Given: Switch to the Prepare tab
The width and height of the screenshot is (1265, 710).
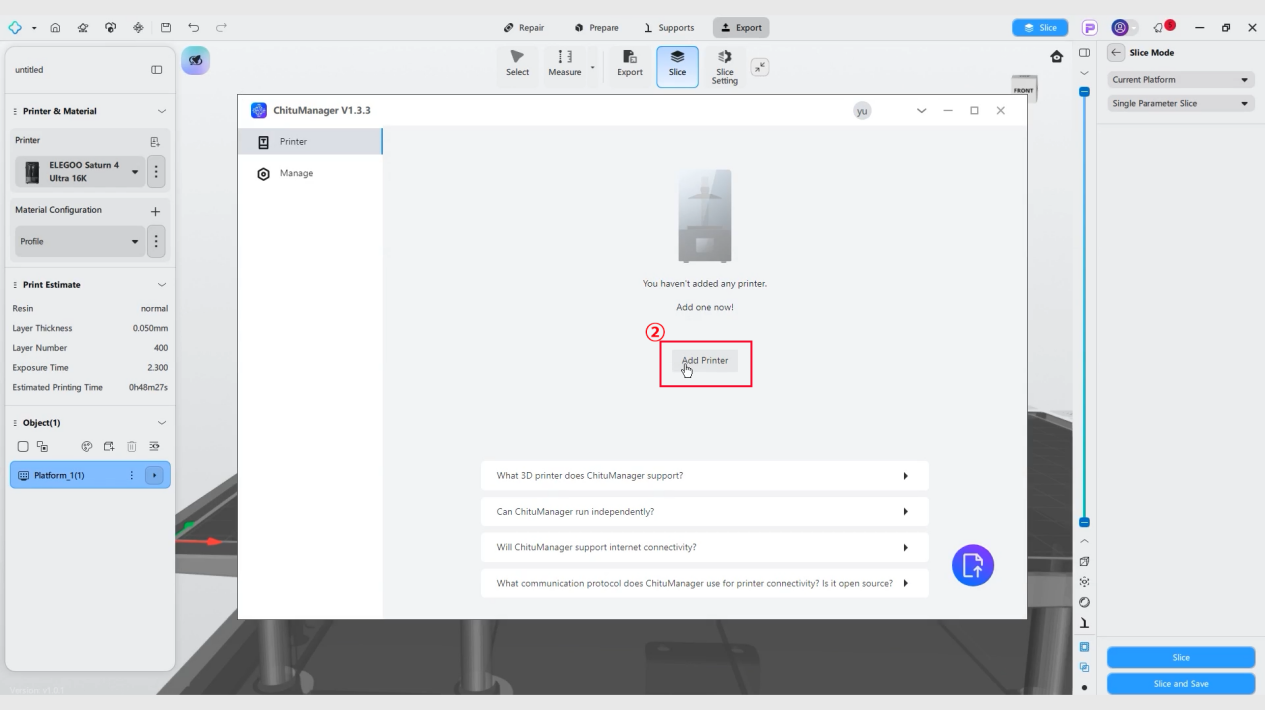Looking at the screenshot, I should click(x=597, y=28).
